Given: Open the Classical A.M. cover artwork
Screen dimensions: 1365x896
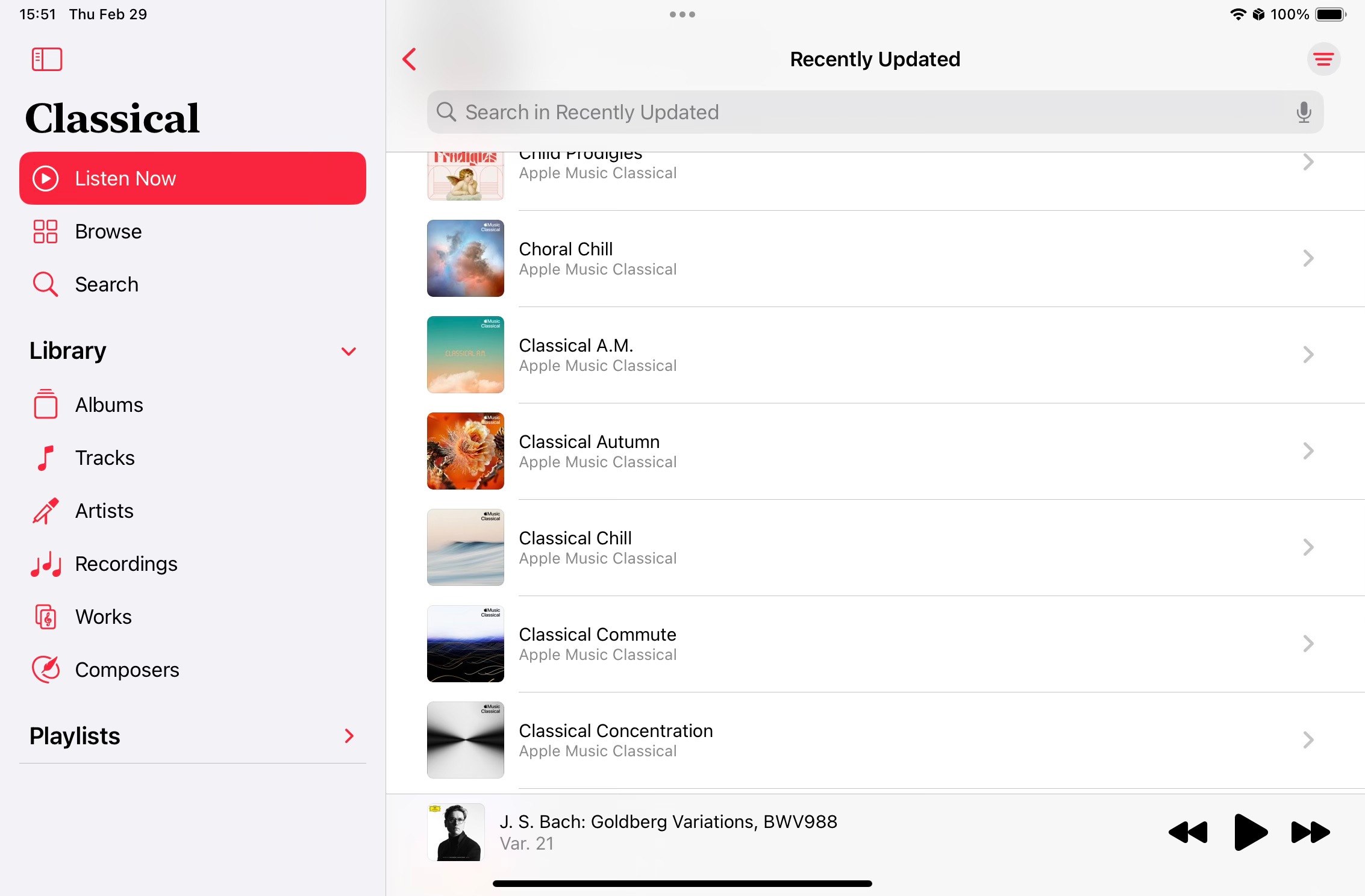Looking at the screenshot, I should point(466,355).
